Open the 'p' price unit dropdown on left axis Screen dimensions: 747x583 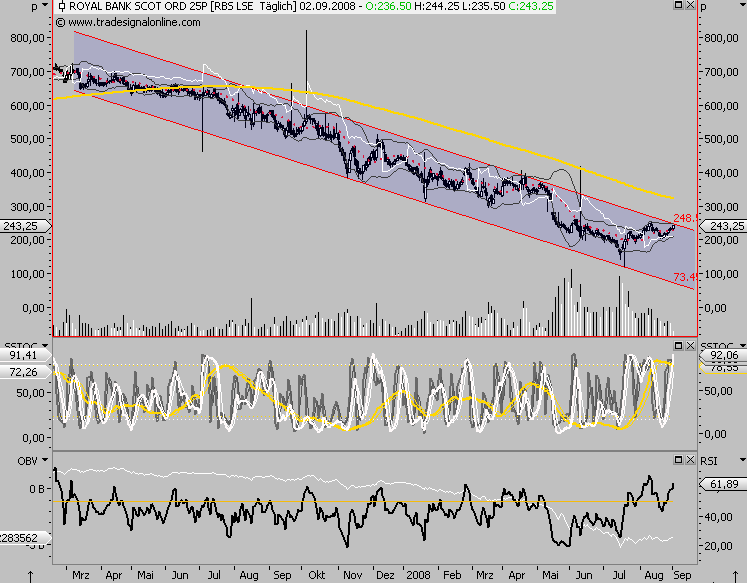[45, 5]
